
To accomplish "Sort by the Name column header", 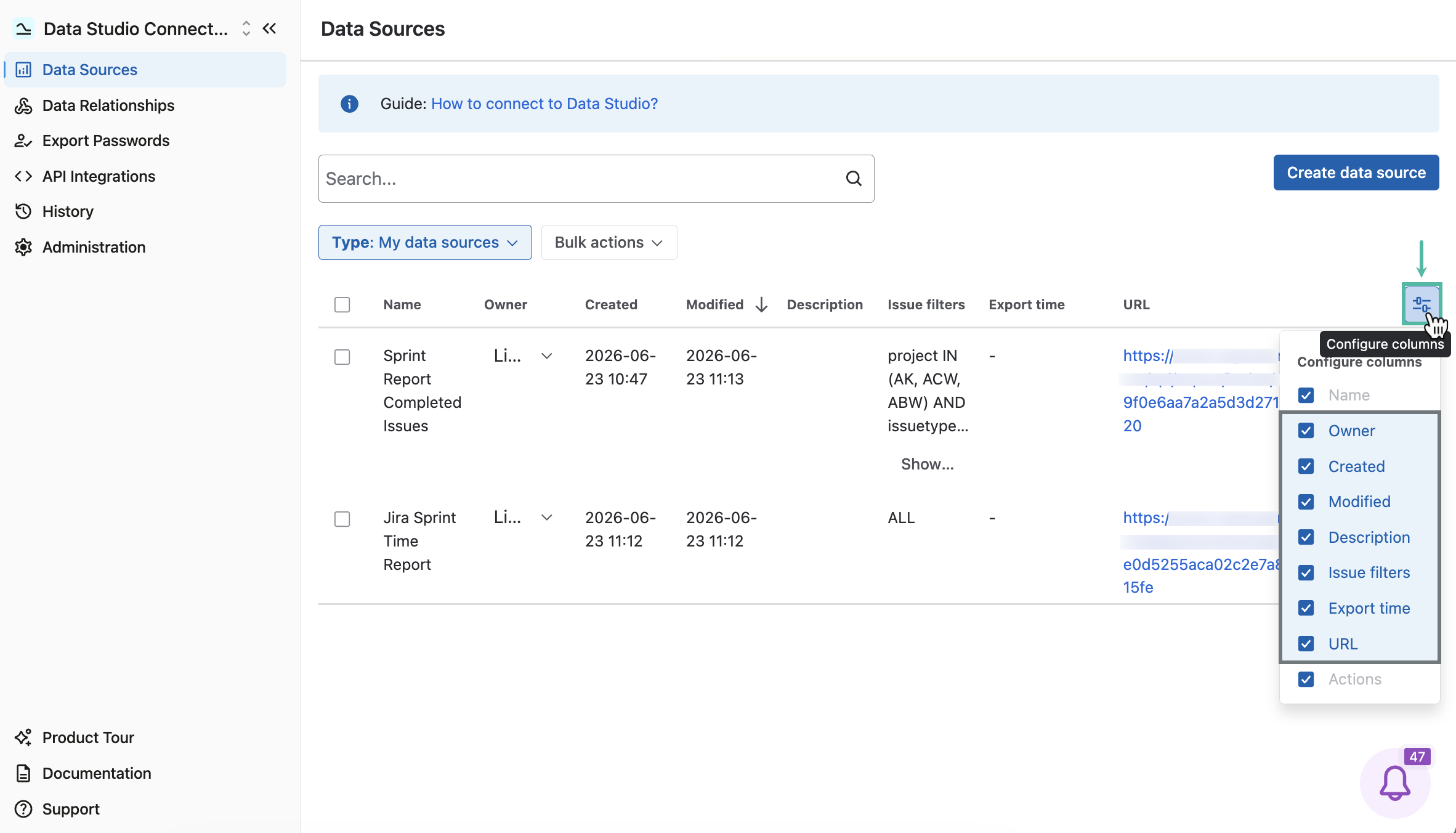I will pyautogui.click(x=402, y=304).
